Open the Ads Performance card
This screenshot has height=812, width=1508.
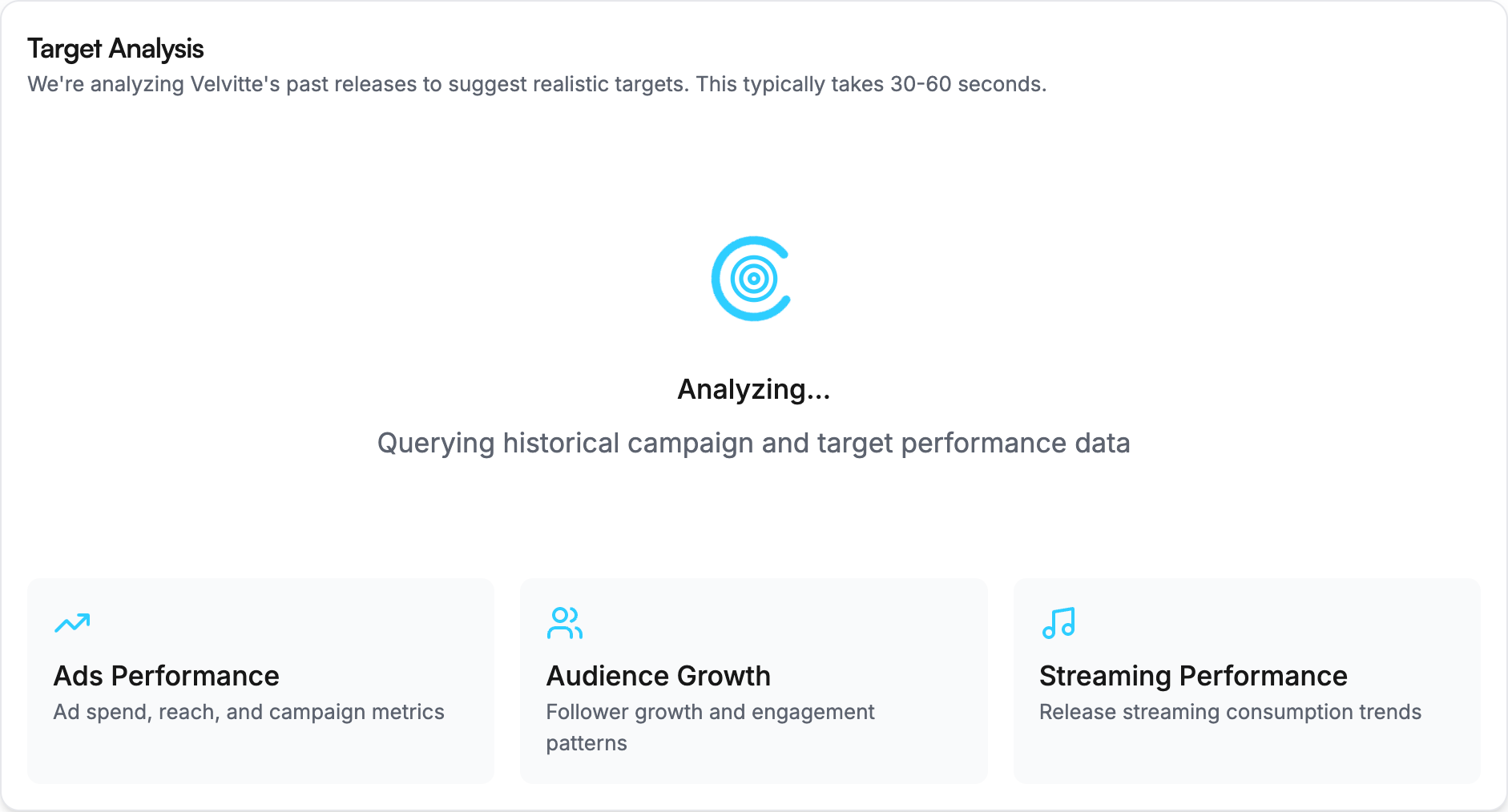261,681
